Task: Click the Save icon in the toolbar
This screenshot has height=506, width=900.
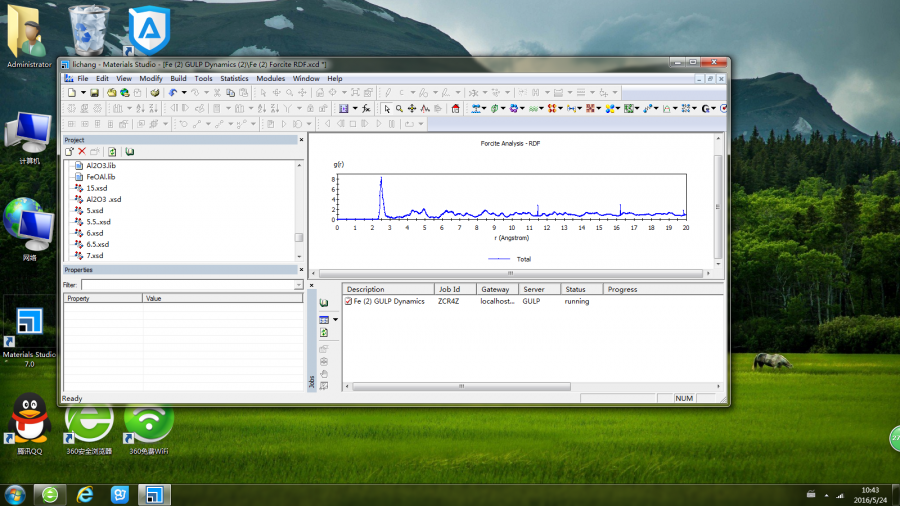Action: click(x=95, y=93)
